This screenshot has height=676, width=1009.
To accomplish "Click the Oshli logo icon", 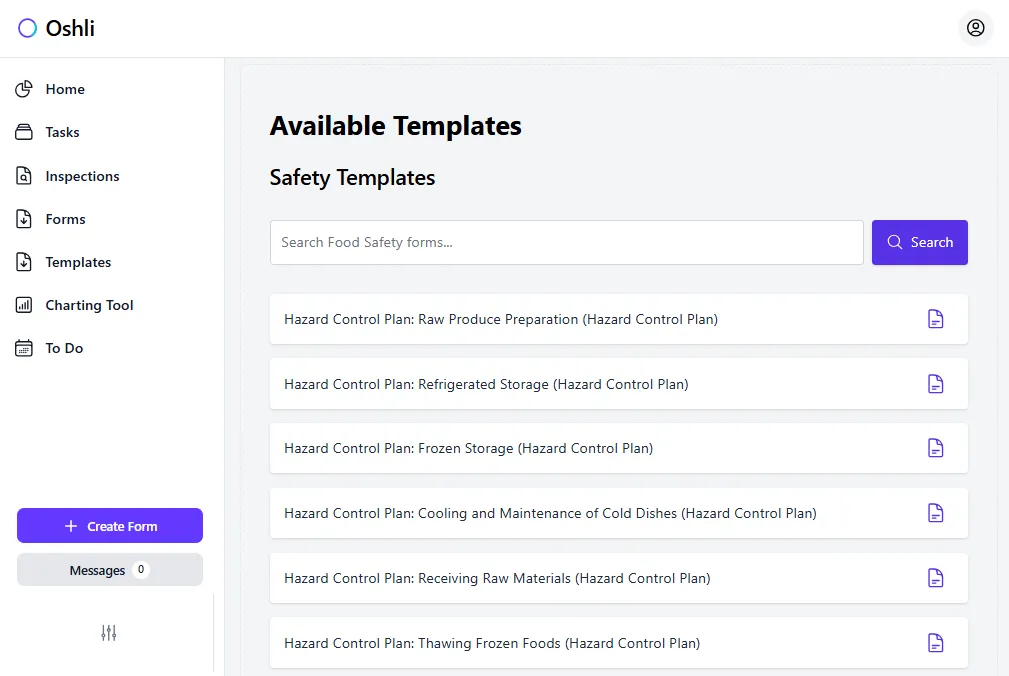I will tap(27, 28).
